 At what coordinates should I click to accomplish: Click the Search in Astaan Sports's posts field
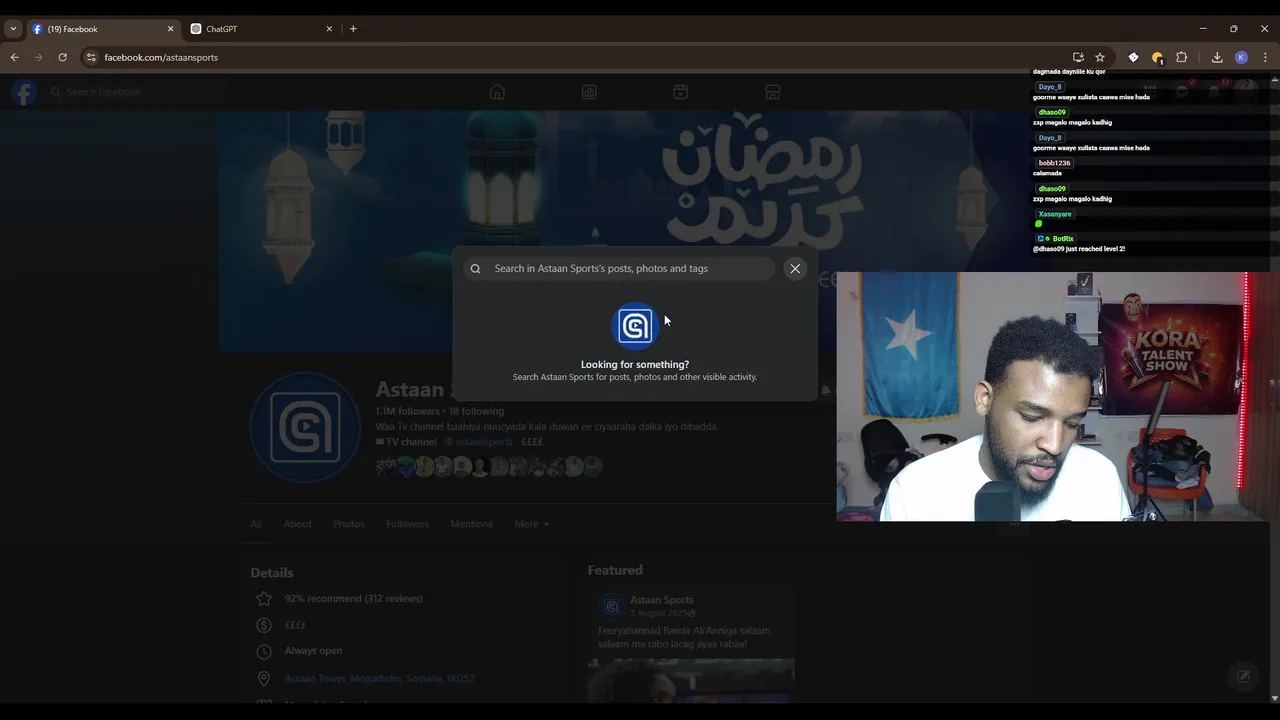click(x=620, y=268)
